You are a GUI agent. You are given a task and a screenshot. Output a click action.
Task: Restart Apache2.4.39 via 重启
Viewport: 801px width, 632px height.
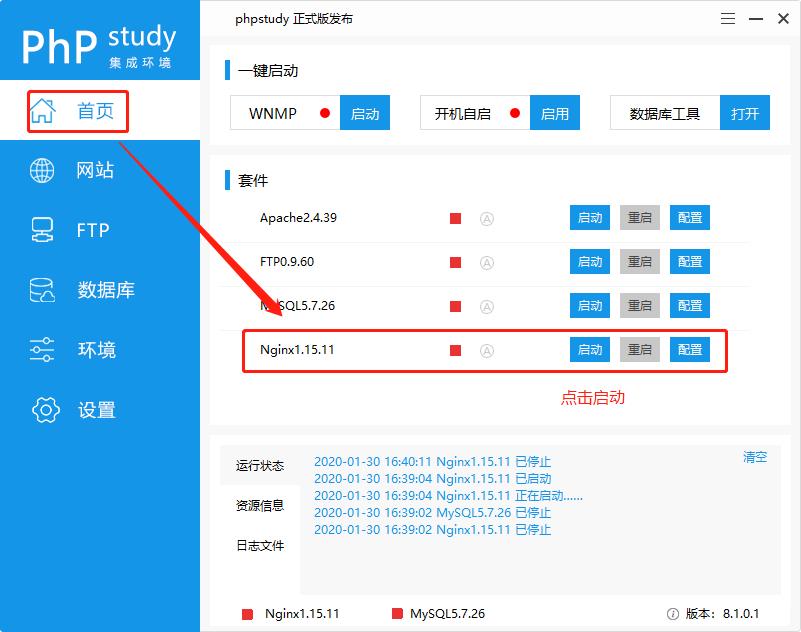(x=640, y=218)
